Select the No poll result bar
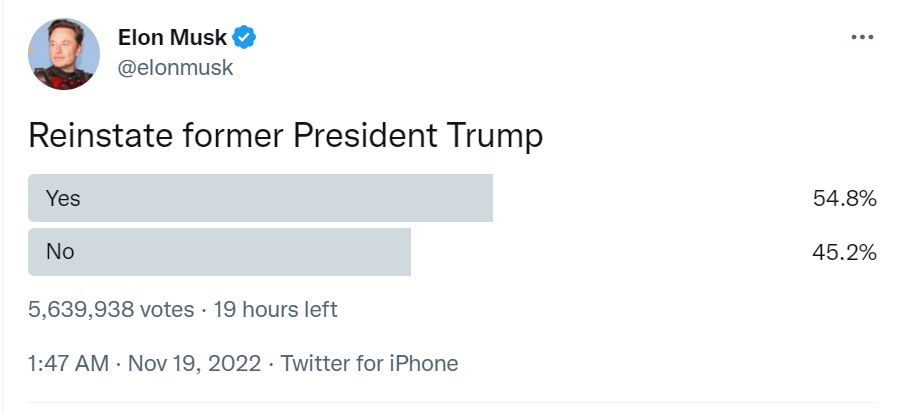The width and height of the screenshot is (897, 413). (220, 252)
